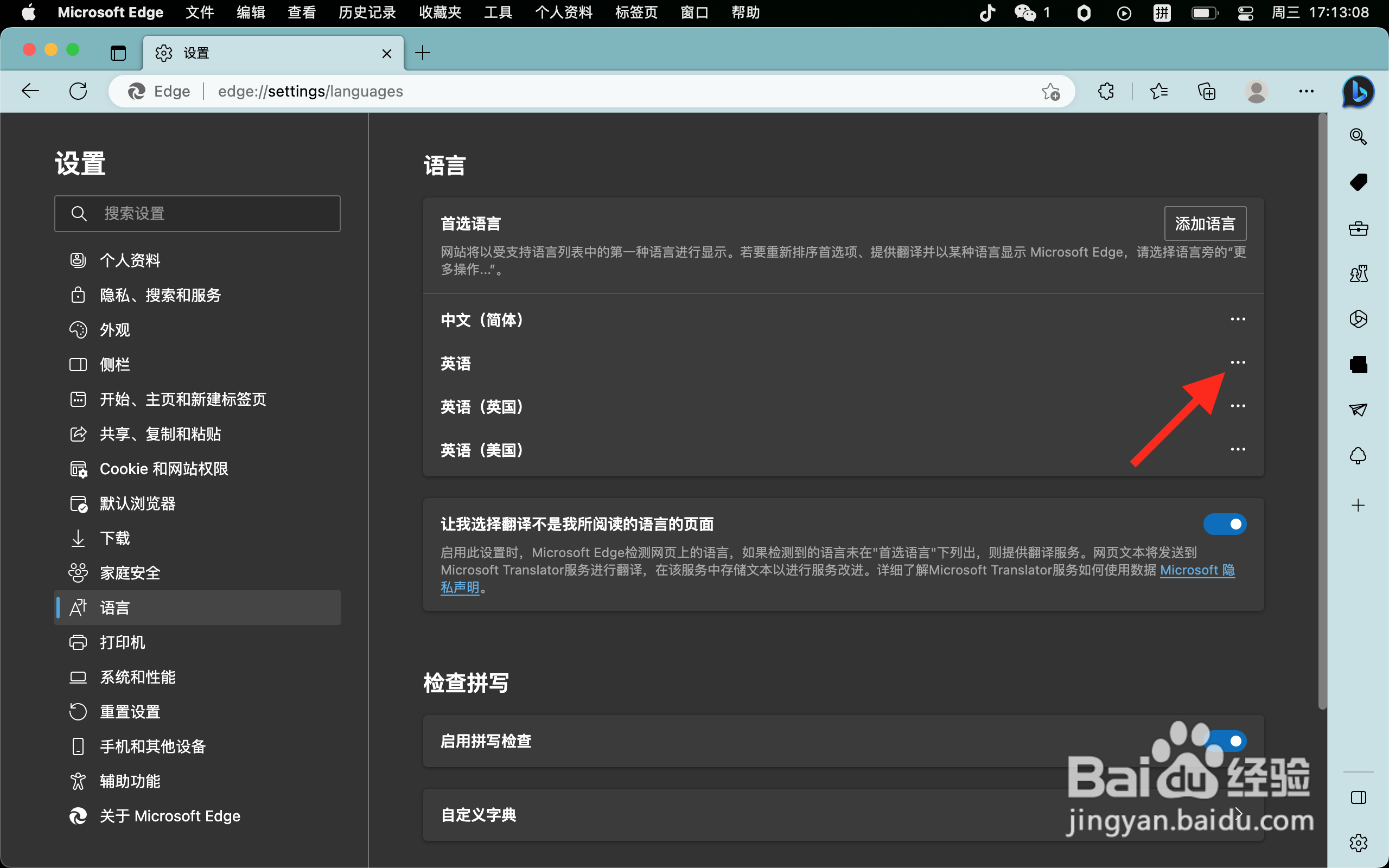Click the refresh page button
1389x868 pixels.
pyautogui.click(x=78, y=91)
